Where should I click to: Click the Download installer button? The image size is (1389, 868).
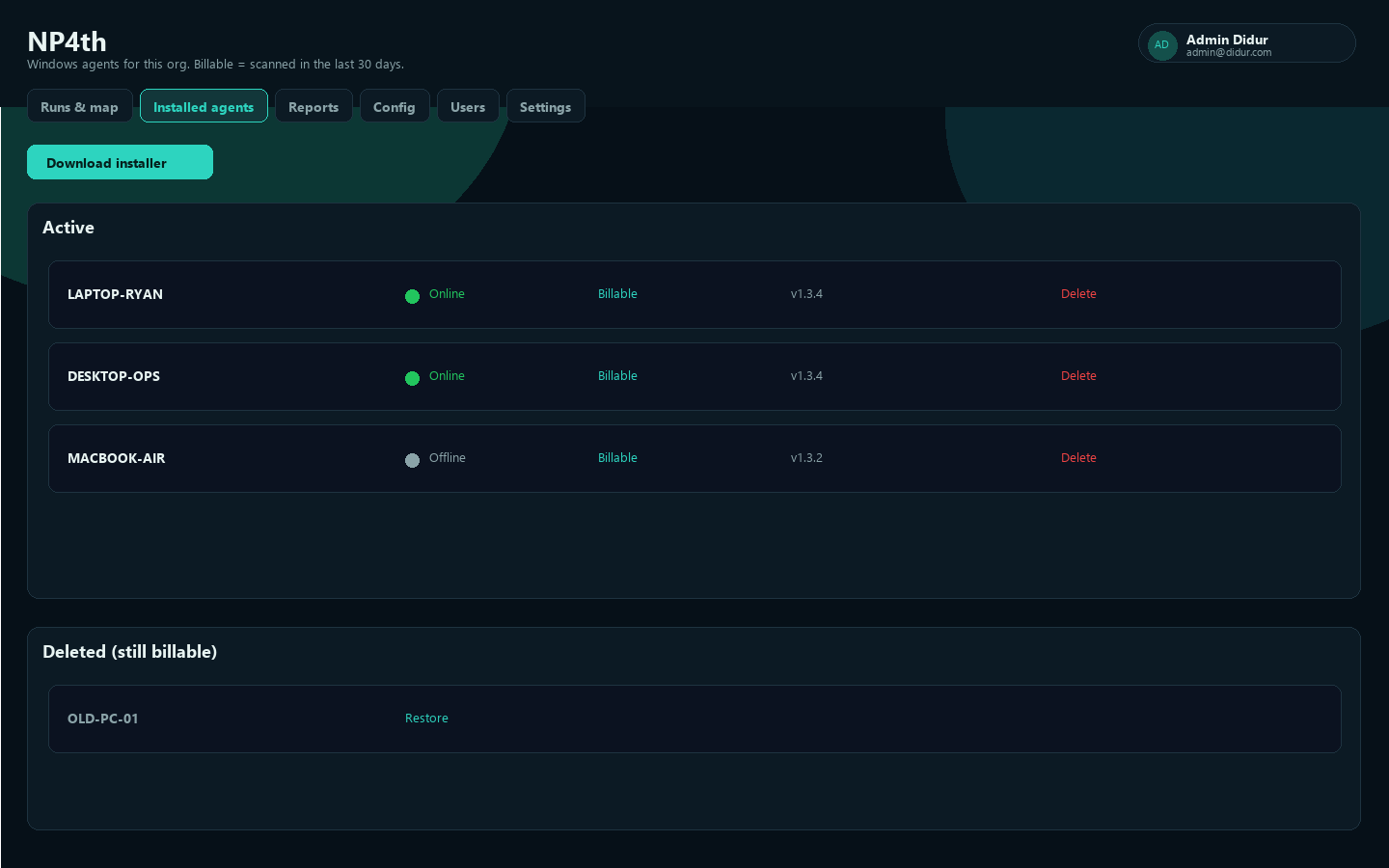(120, 162)
